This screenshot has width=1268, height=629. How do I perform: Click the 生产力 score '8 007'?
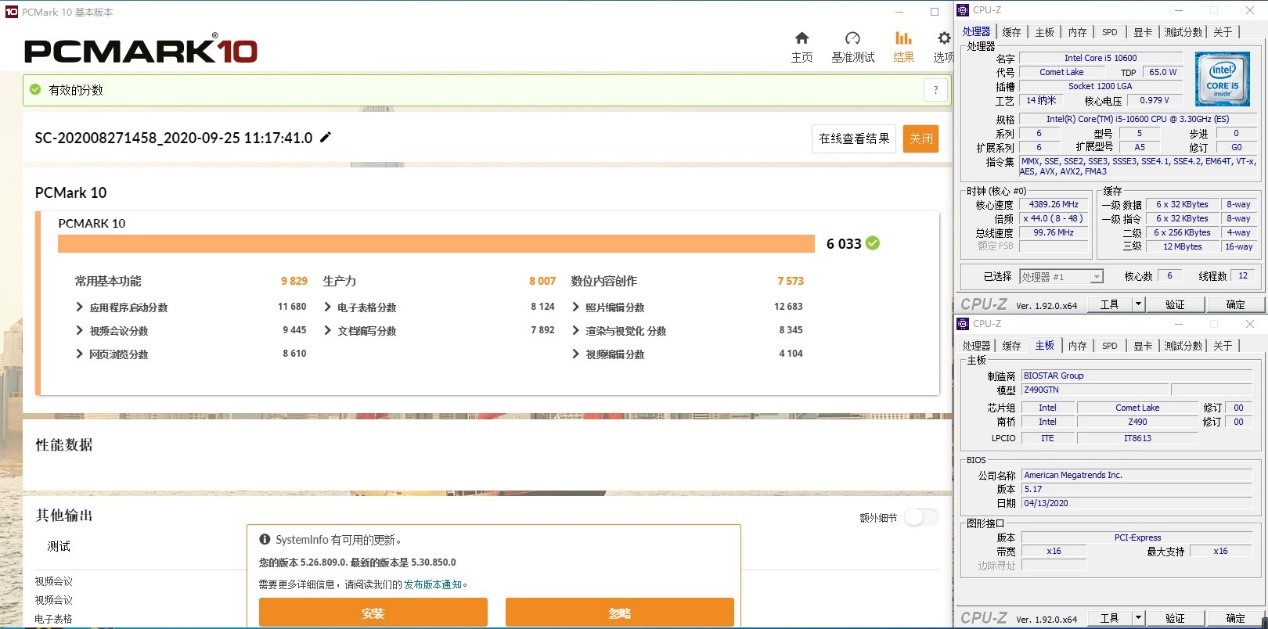(543, 281)
